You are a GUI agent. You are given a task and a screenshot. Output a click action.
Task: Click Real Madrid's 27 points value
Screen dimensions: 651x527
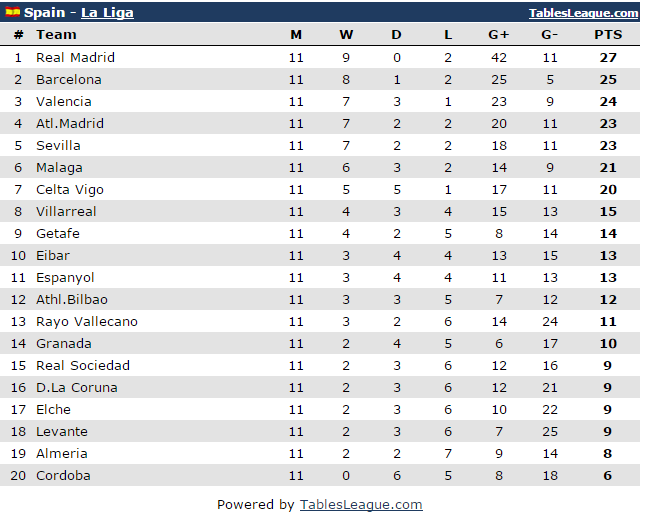click(607, 58)
